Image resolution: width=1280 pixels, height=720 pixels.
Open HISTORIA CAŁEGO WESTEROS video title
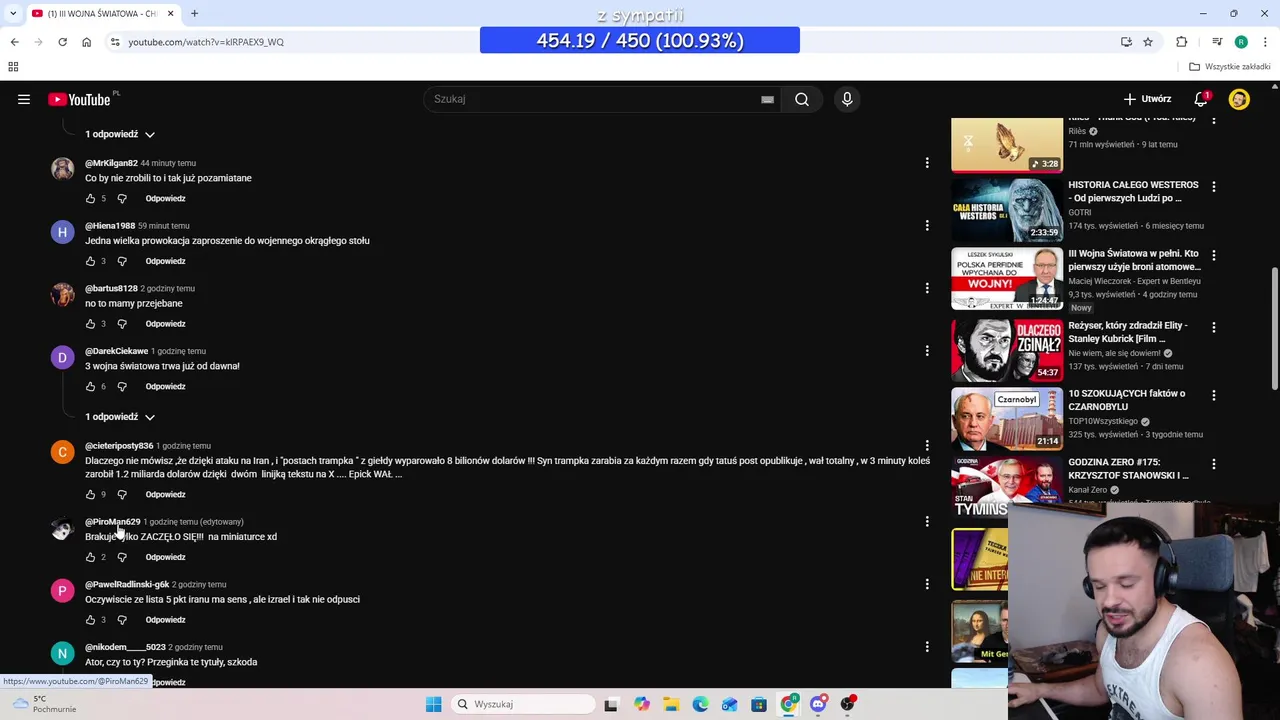point(1133,191)
